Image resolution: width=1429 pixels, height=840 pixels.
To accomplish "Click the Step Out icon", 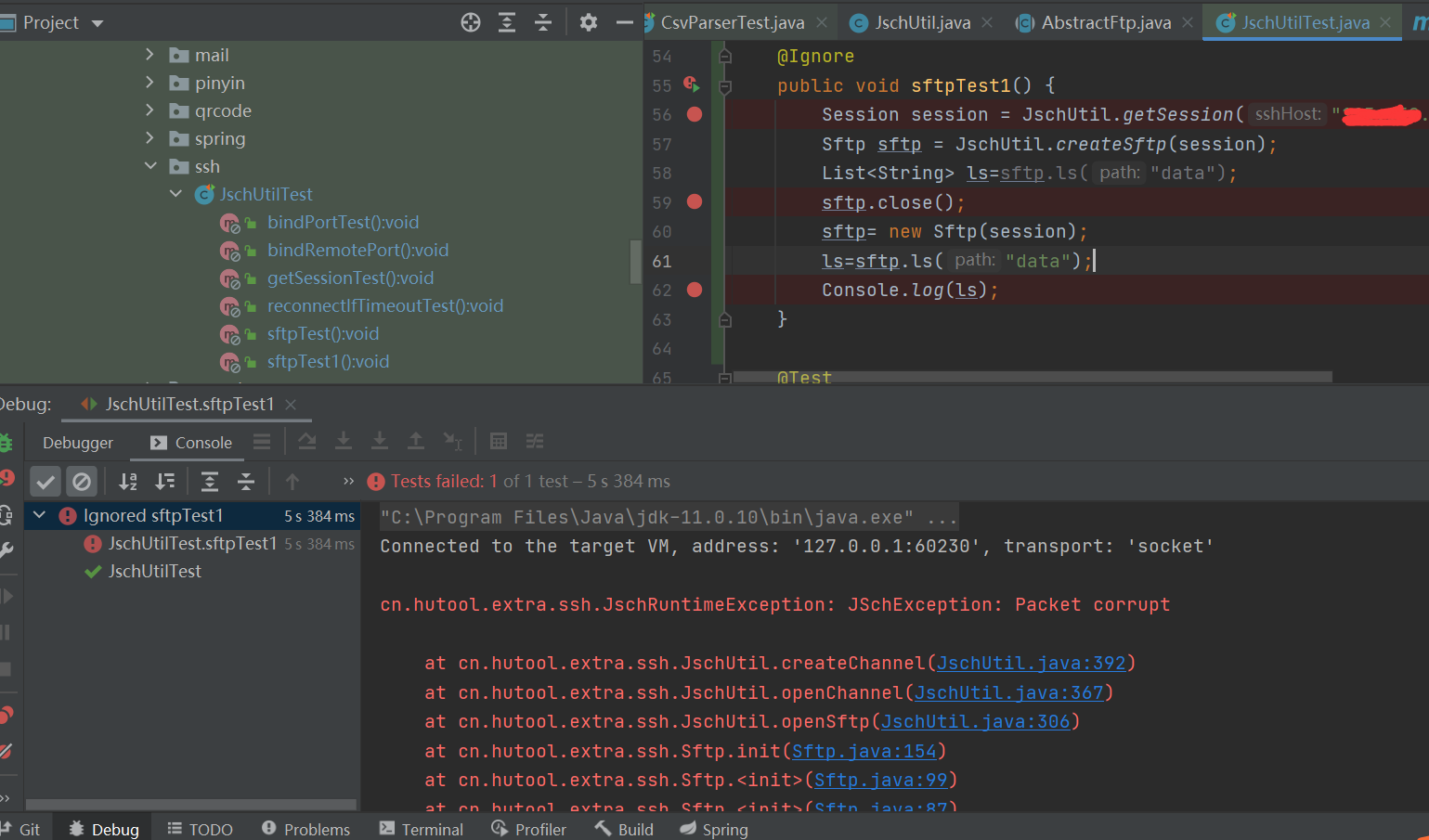I will tap(415, 440).
